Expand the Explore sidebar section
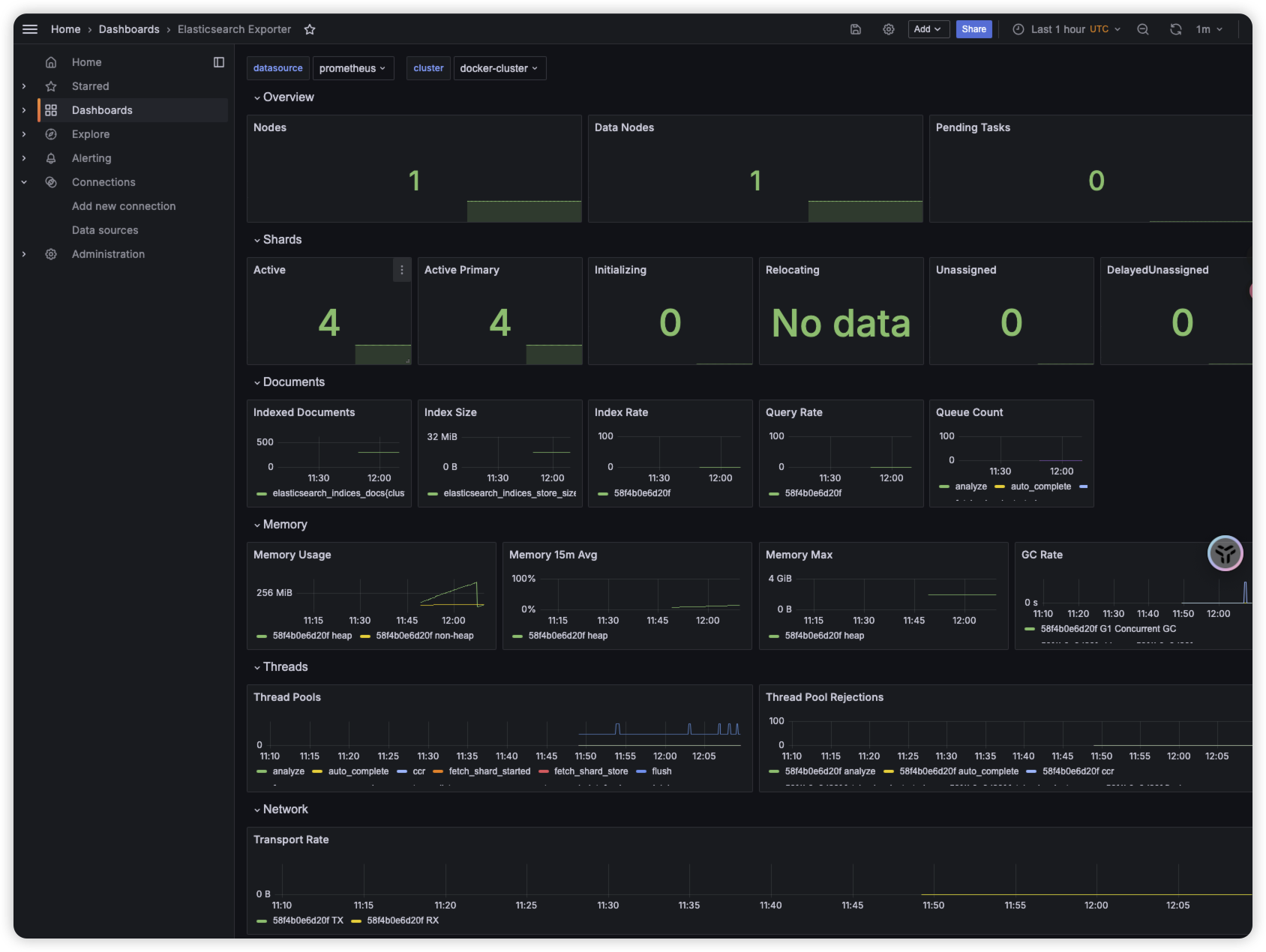Screen dimensions: 1266x952 [x=24, y=134]
